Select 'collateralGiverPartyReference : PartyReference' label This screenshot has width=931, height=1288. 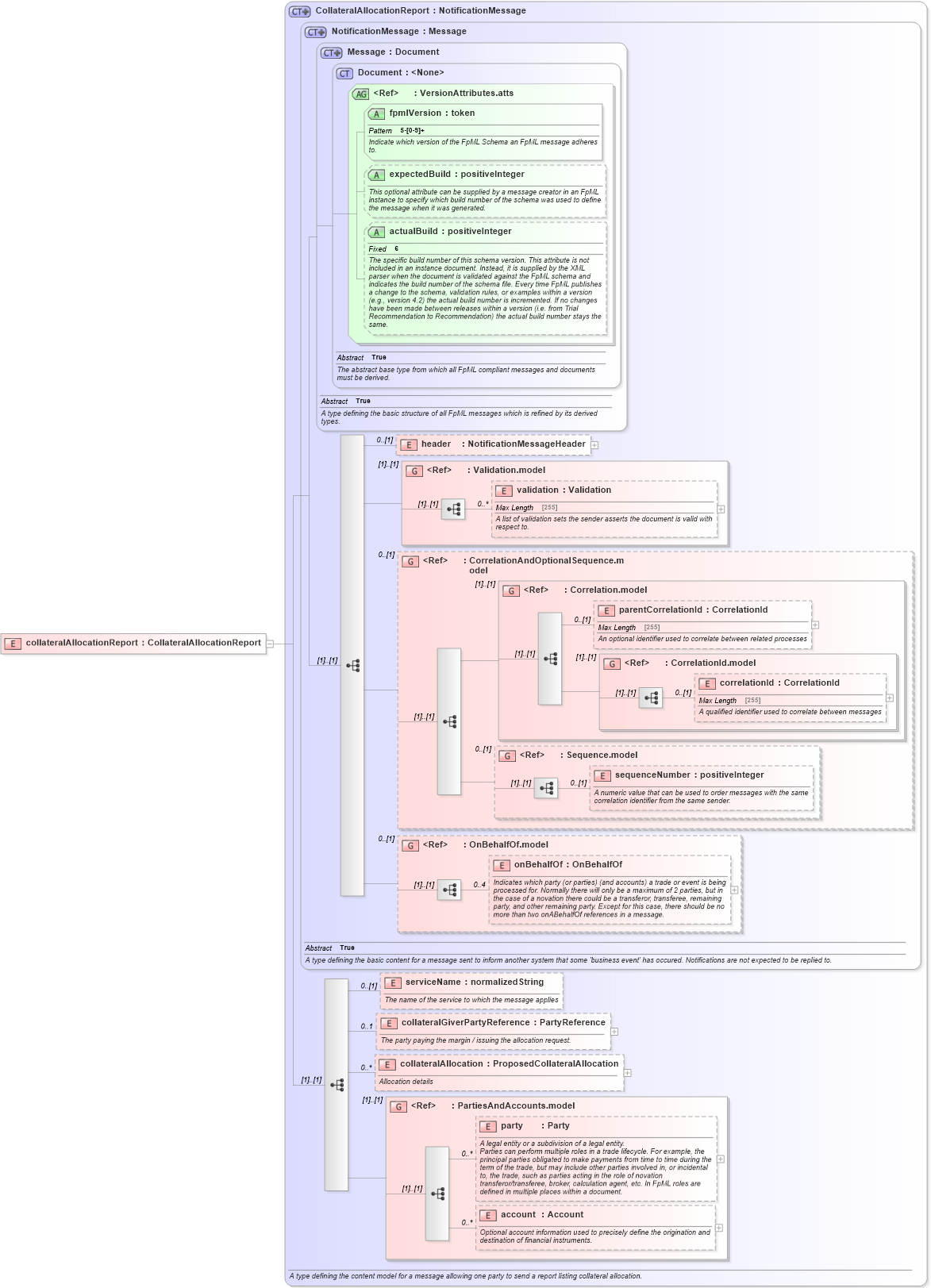[x=503, y=1023]
